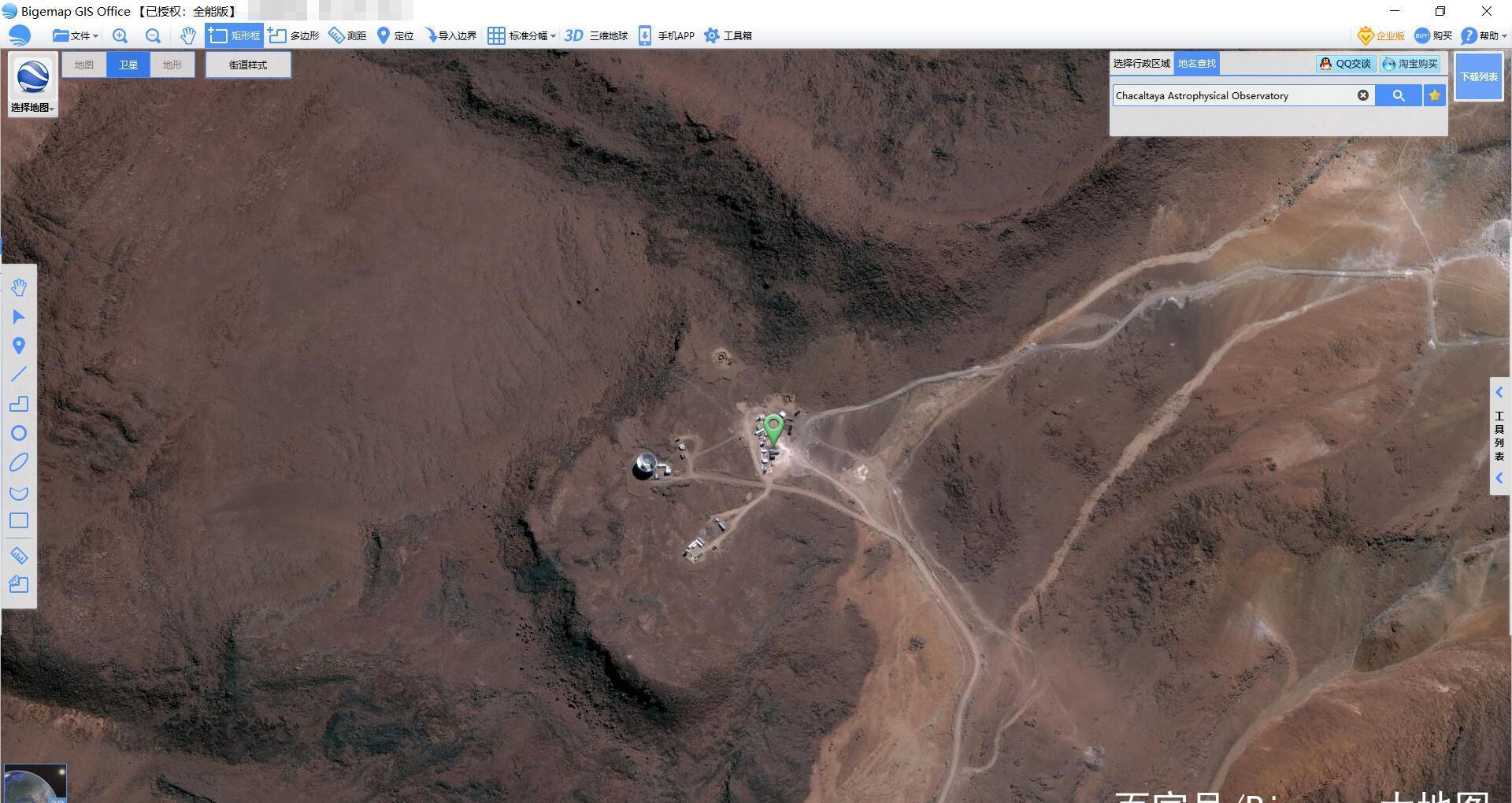Open the 地名查找 tab
The image size is (1512, 803).
[1196, 64]
